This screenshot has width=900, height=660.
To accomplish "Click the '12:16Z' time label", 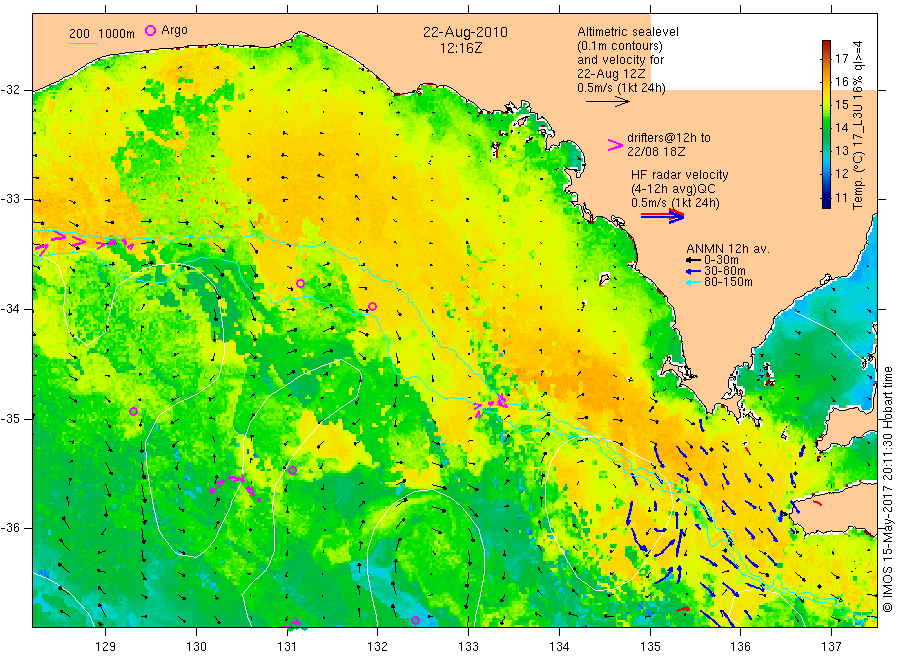I will click(x=461, y=48).
